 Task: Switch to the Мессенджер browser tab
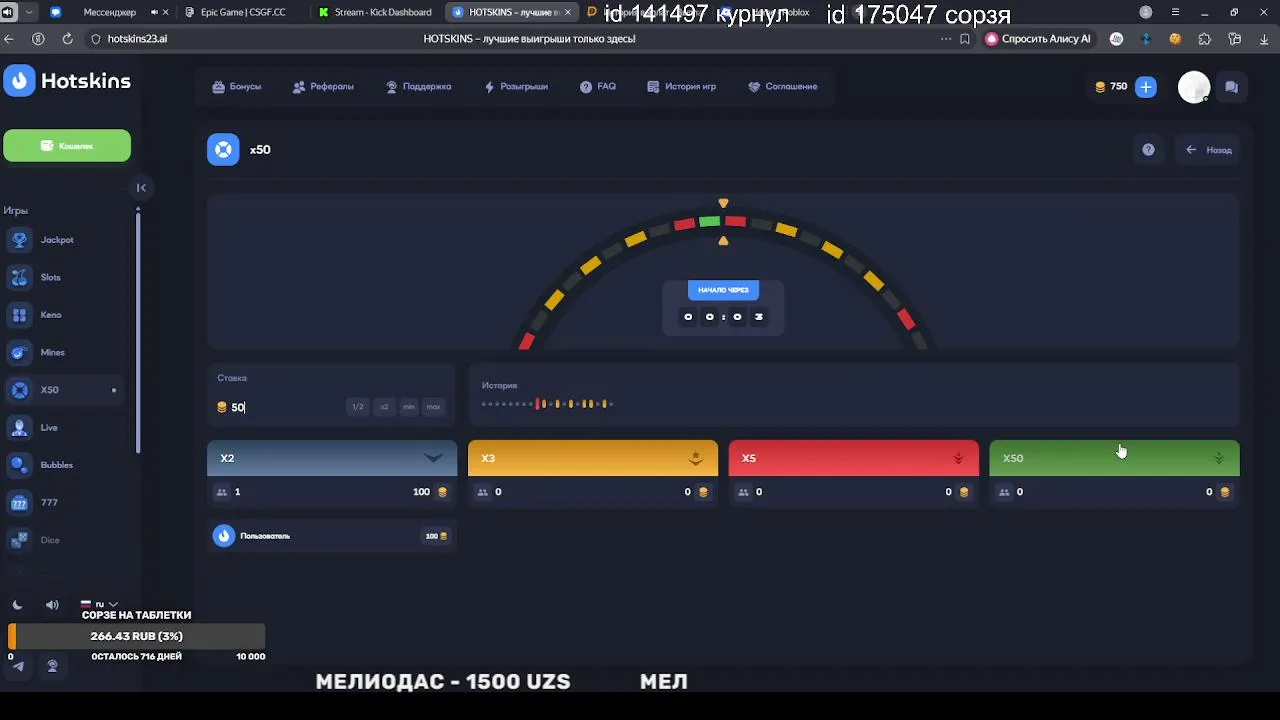coord(108,12)
